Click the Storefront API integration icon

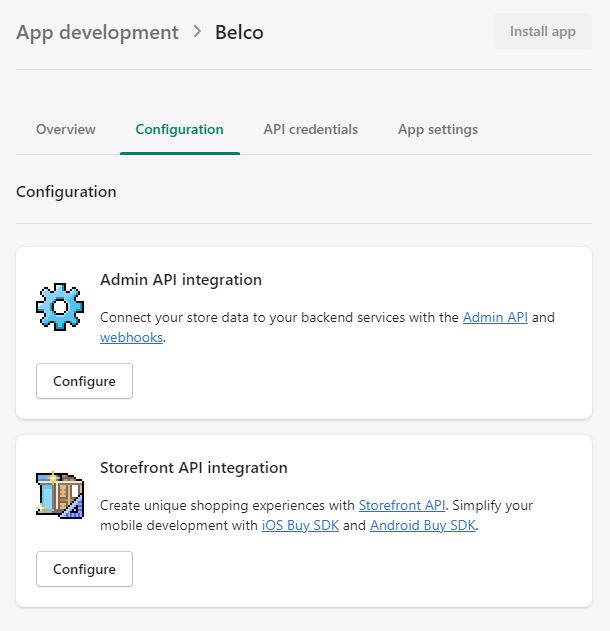pos(60,495)
